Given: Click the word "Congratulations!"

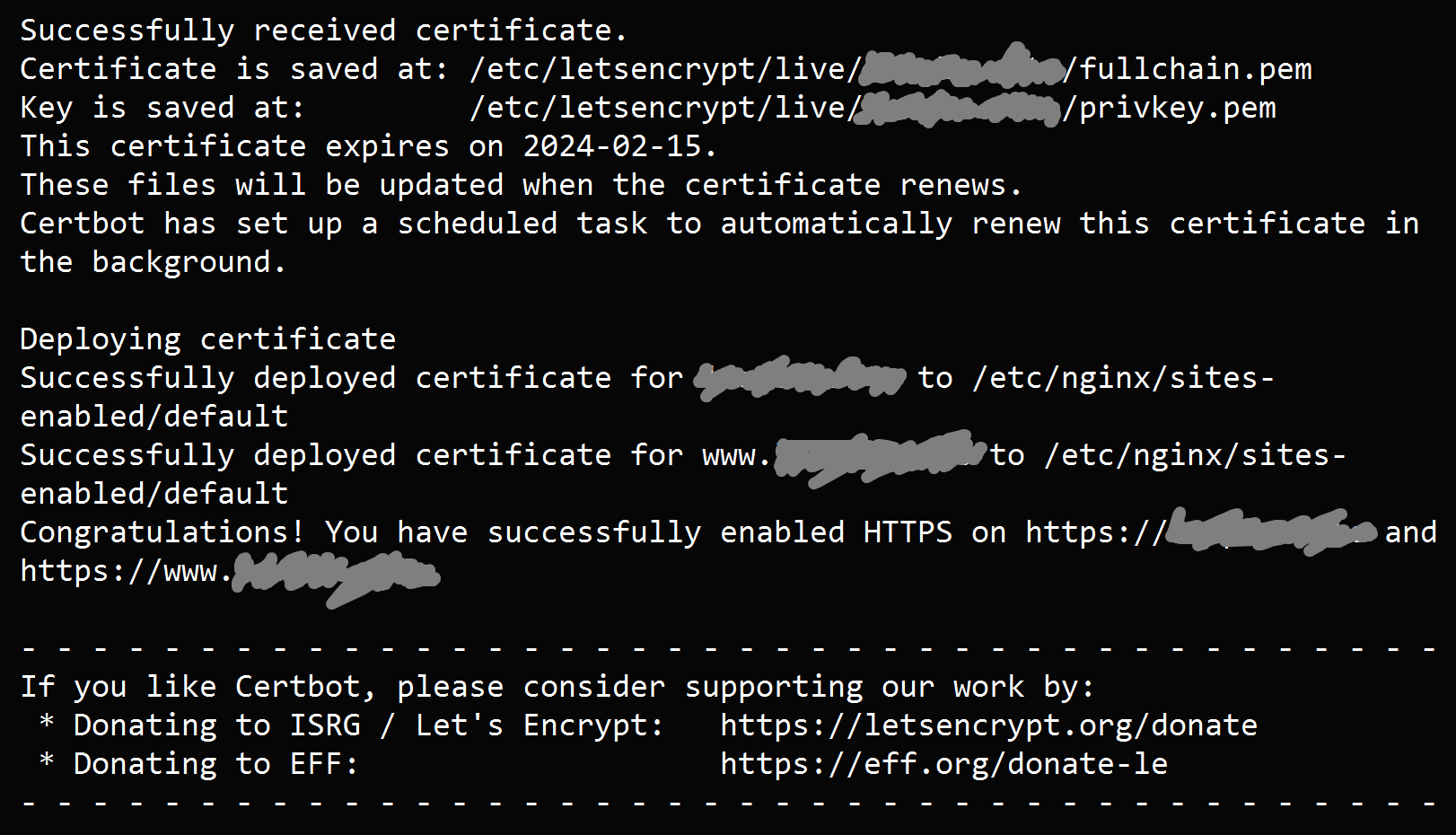Looking at the screenshot, I should pyautogui.click(x=162, y=532).
